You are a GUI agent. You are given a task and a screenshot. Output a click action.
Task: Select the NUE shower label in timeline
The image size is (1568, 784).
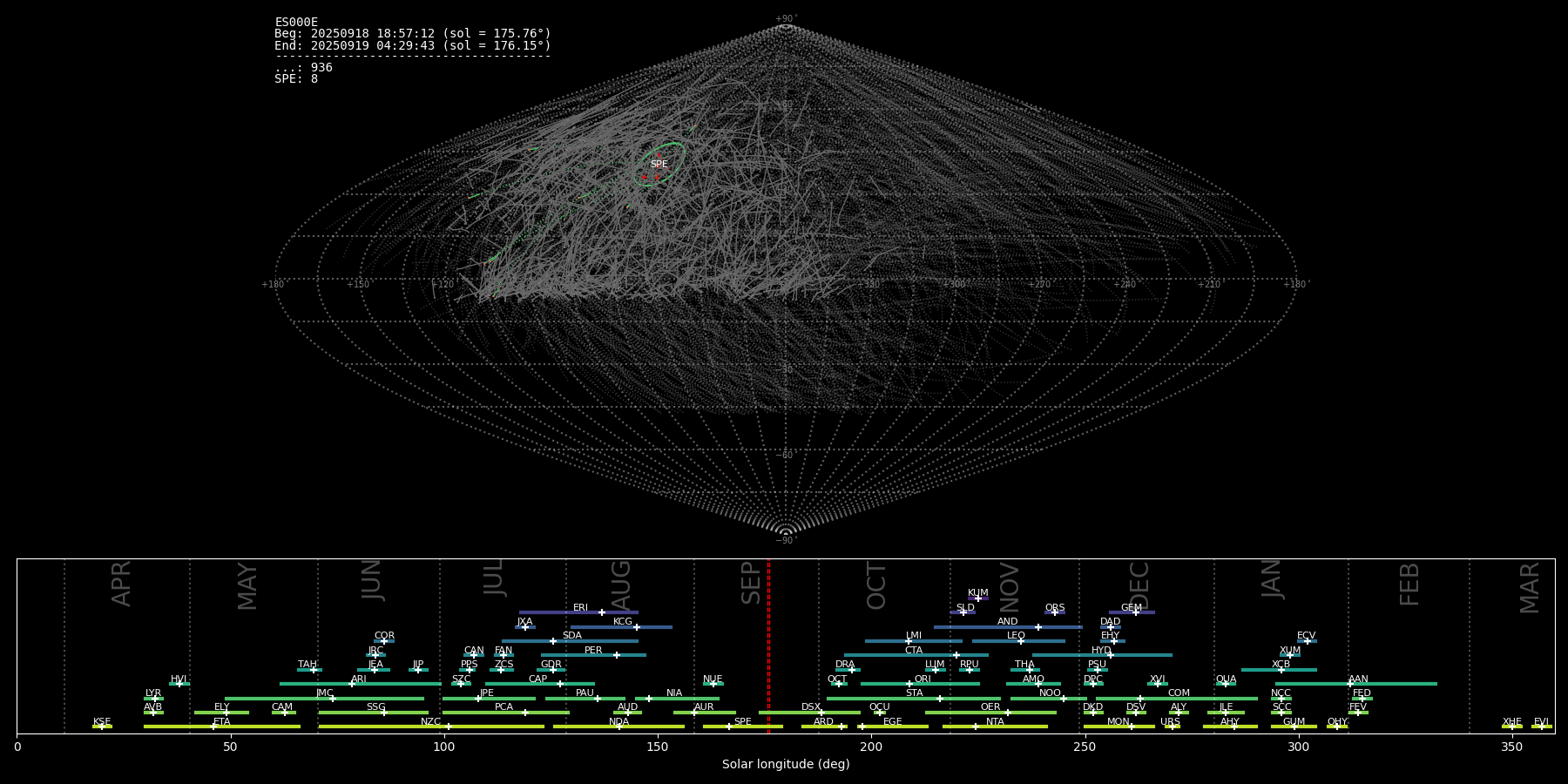click(x=713, y=679)
